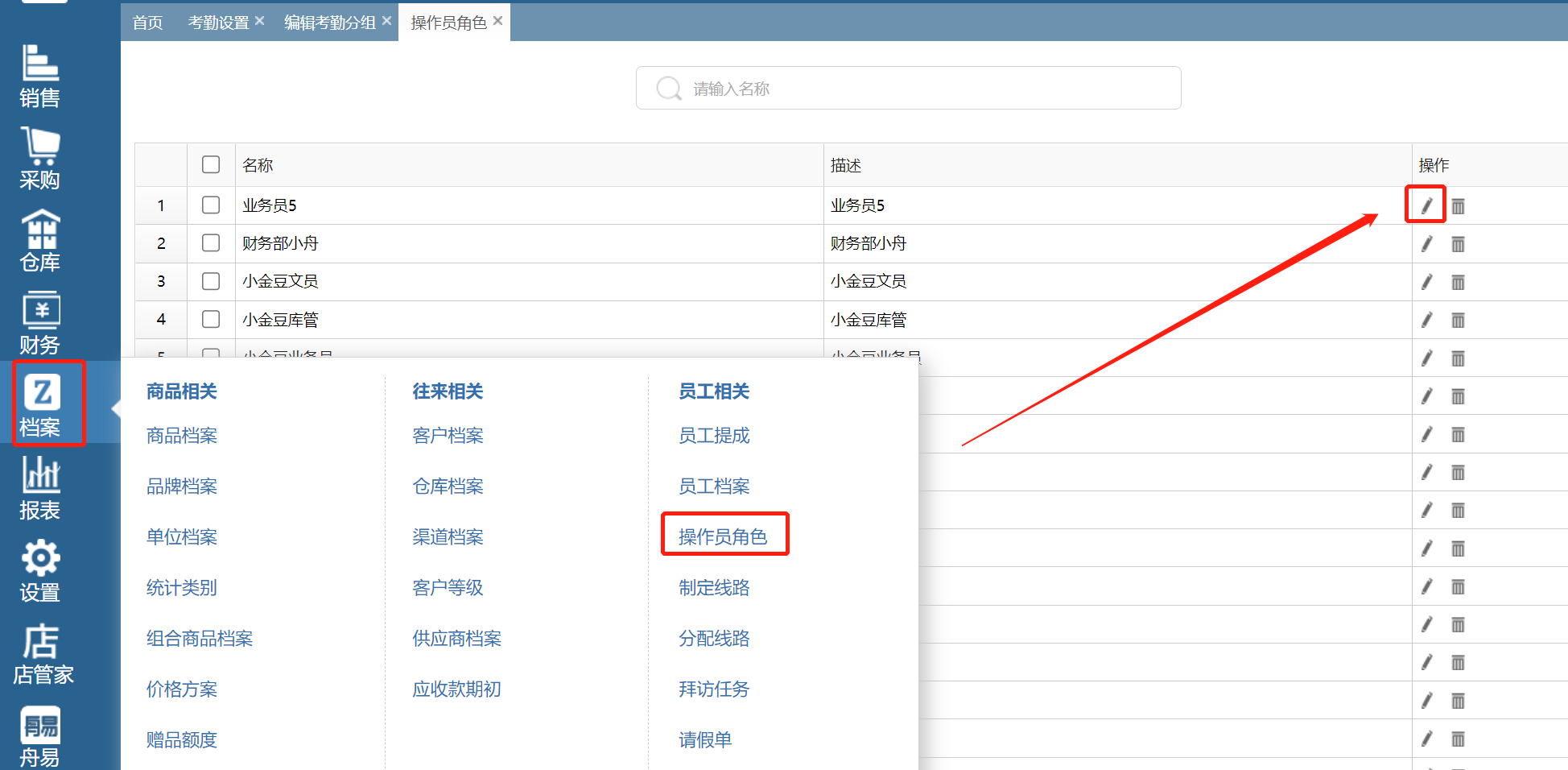Edit the 小金豆文员 role with pencil icon
This screenshot has height=770, width=1568.
click(1426, 282)
